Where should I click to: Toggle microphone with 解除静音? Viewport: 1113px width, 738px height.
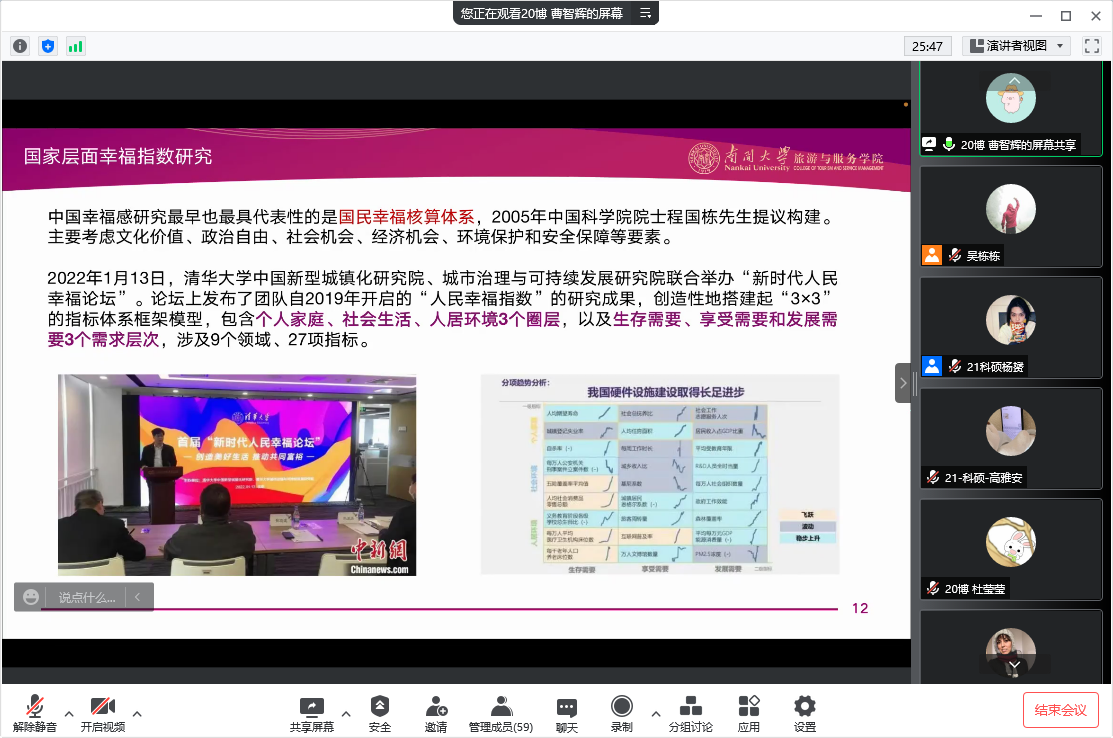(35, 714)
